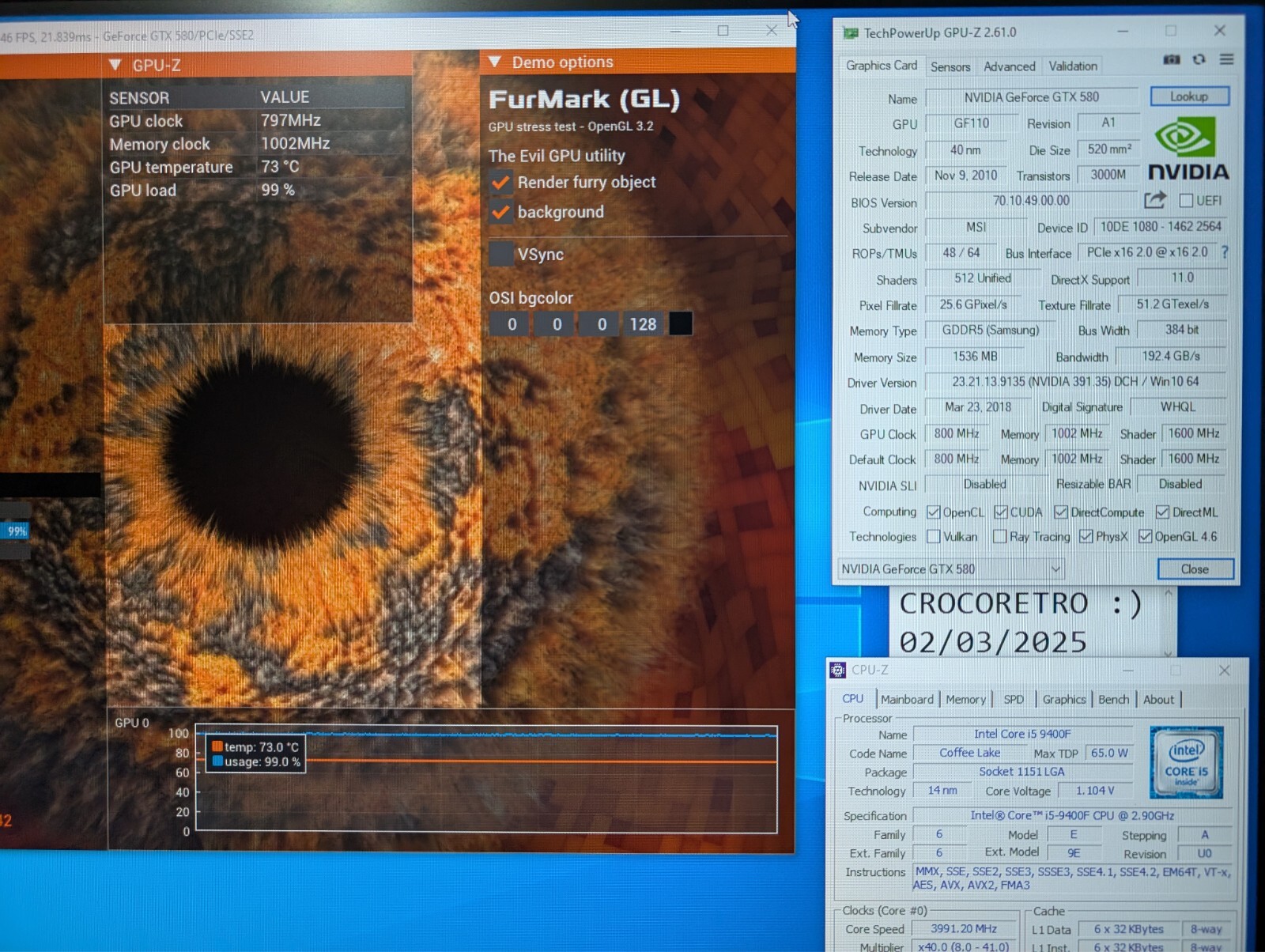Click the GPU-Z title bar app icon

pyautogui.click(x=851, y=33)
